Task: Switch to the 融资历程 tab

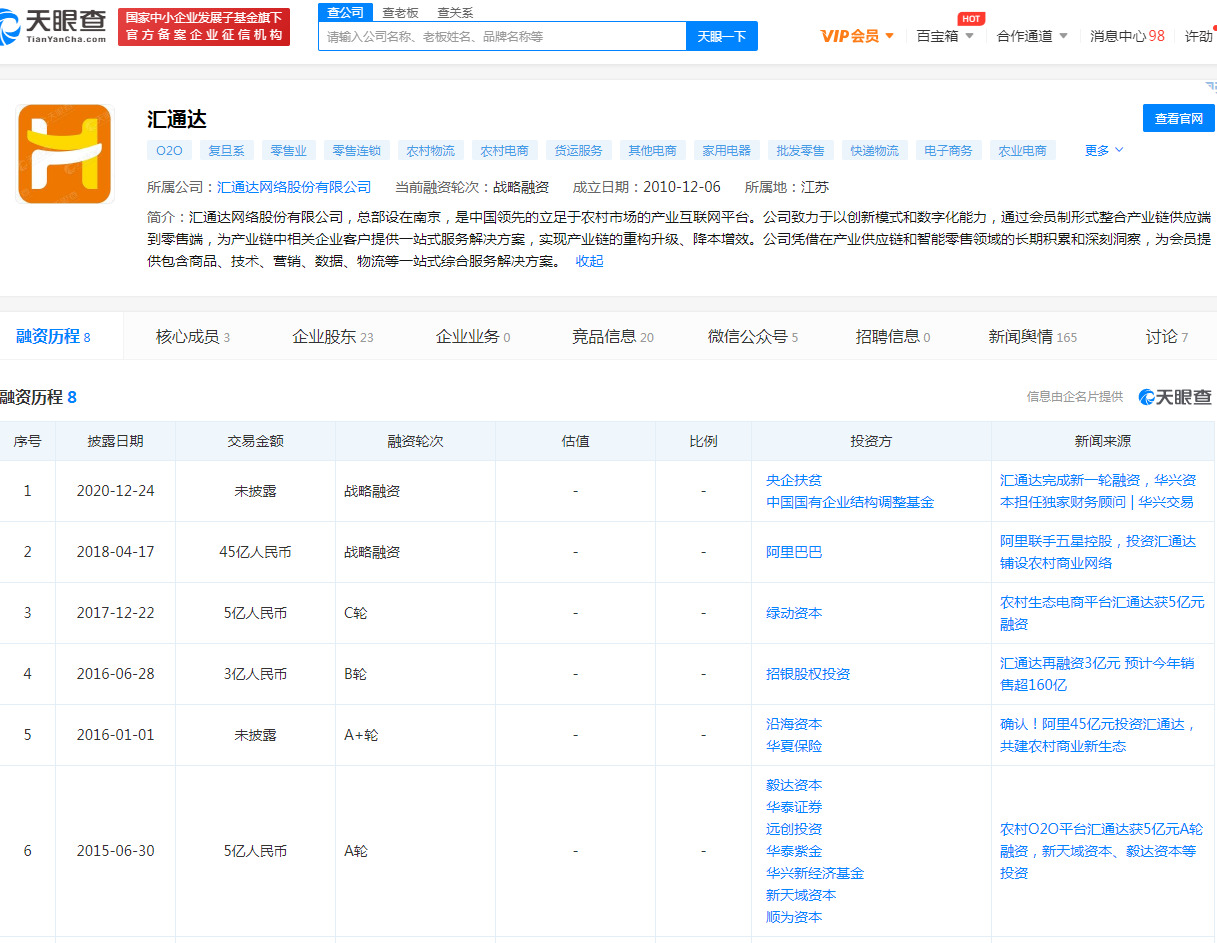Action: pos(53,336)
